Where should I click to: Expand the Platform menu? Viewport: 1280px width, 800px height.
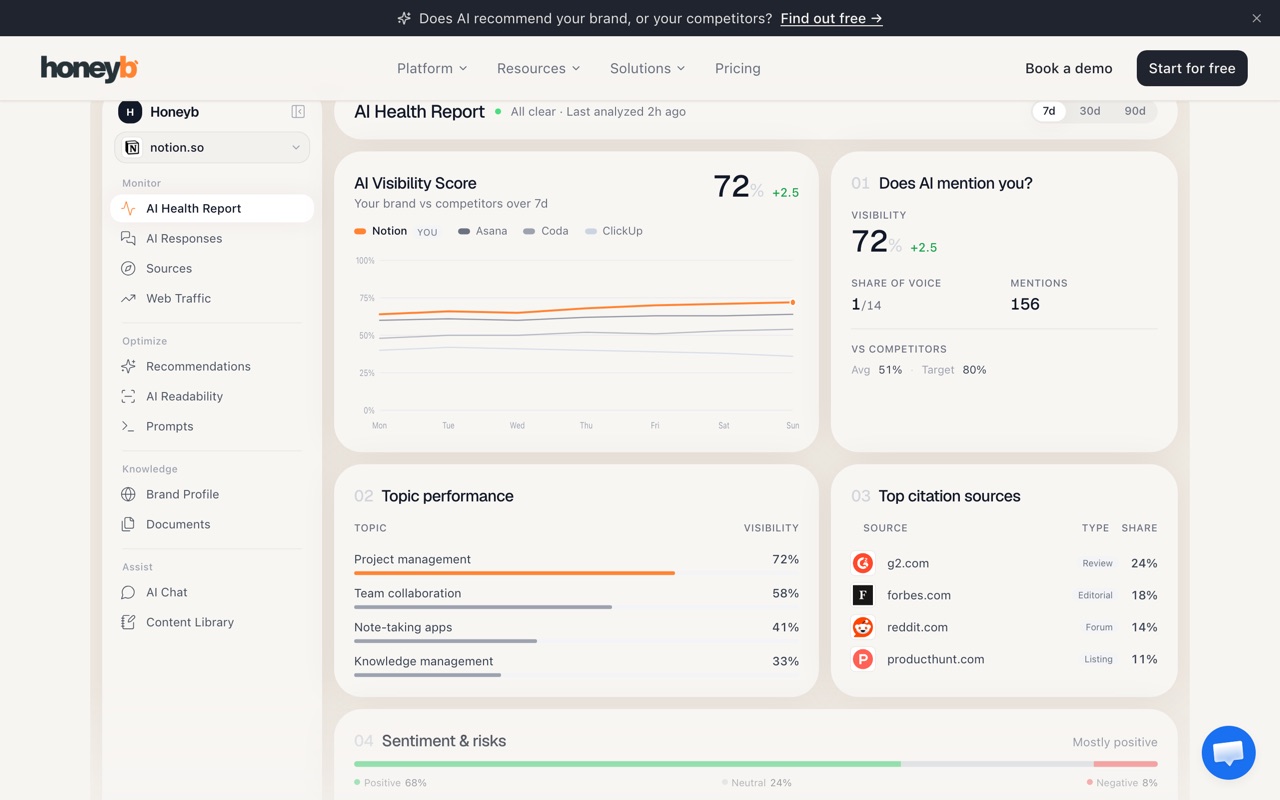point(432,68)
